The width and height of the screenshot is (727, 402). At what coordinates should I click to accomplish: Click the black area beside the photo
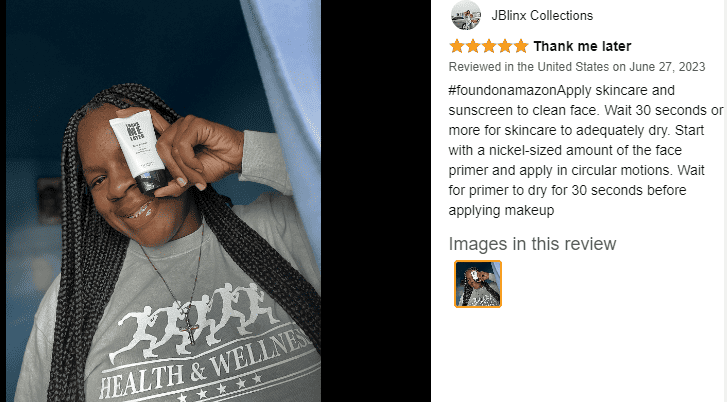tap(376, 201)
